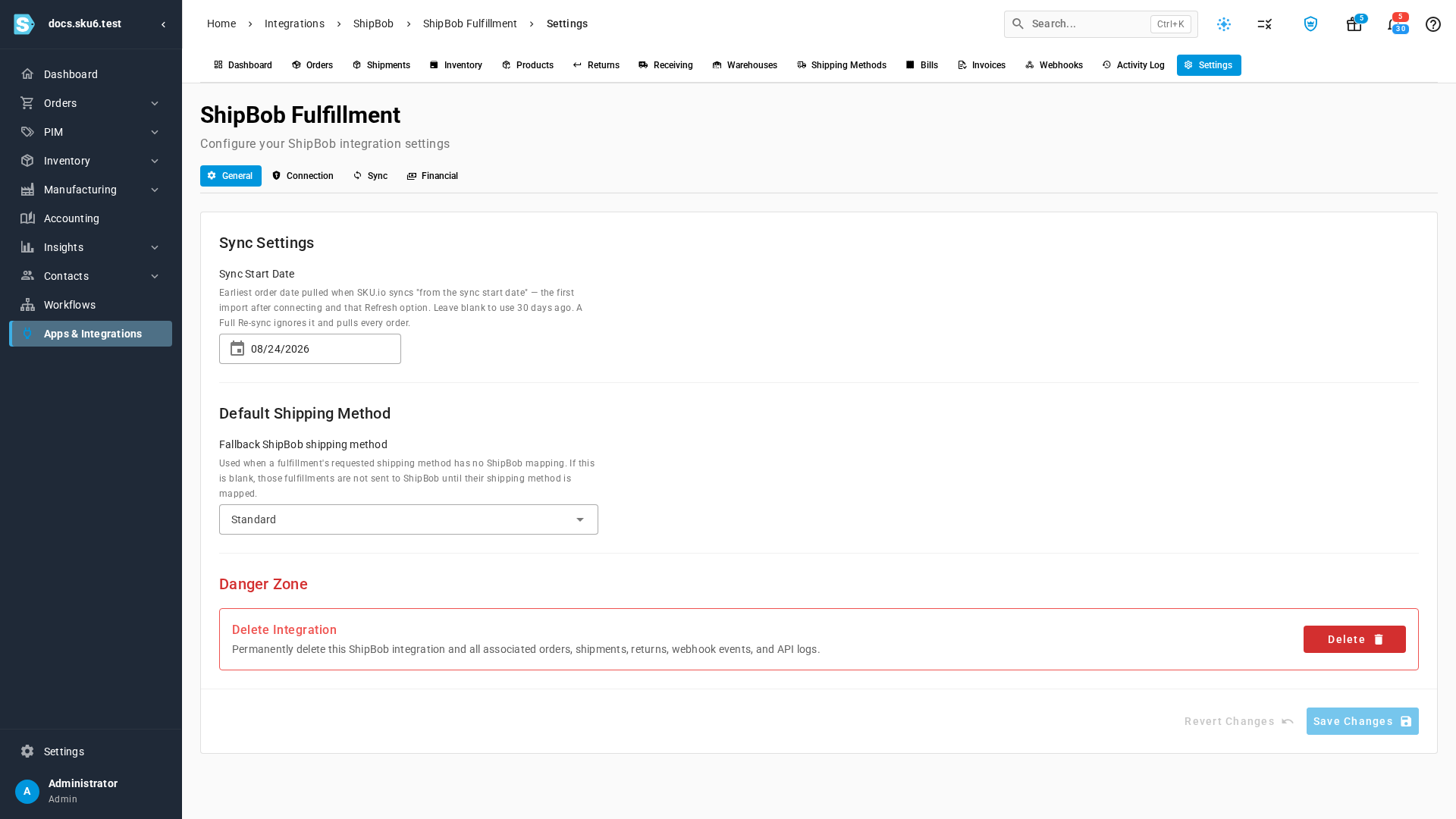
Task: Go to the Home breadcrumb
Action: [x=221, y=24]
